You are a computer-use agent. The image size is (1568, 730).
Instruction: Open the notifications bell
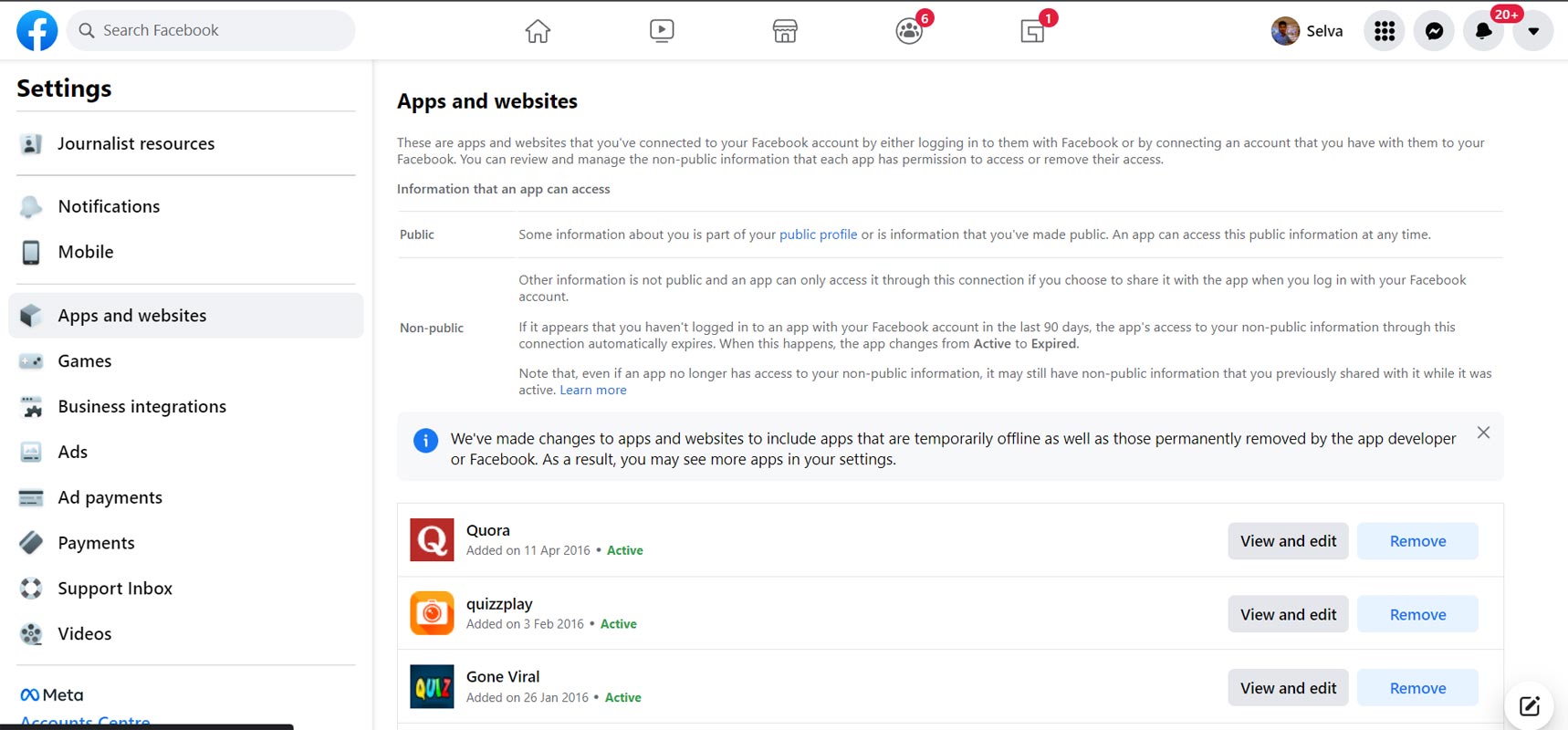(x=1483, y=31)
